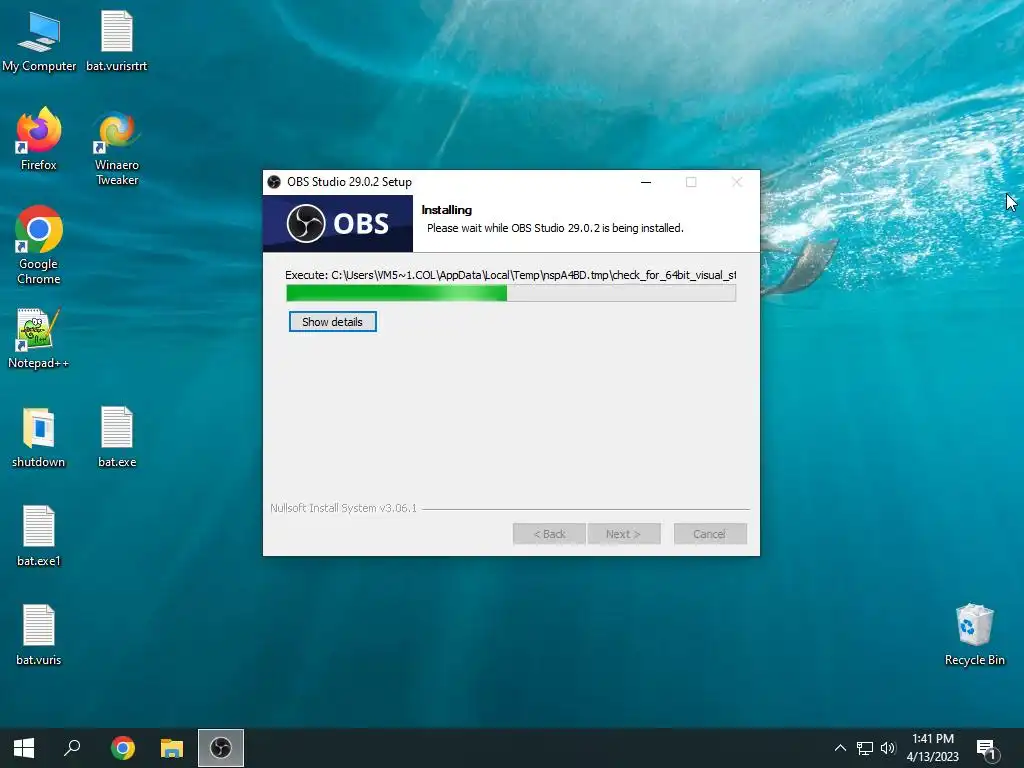Open File Explorer from the taskbar
1024x768 pixels.
[172, 748]
